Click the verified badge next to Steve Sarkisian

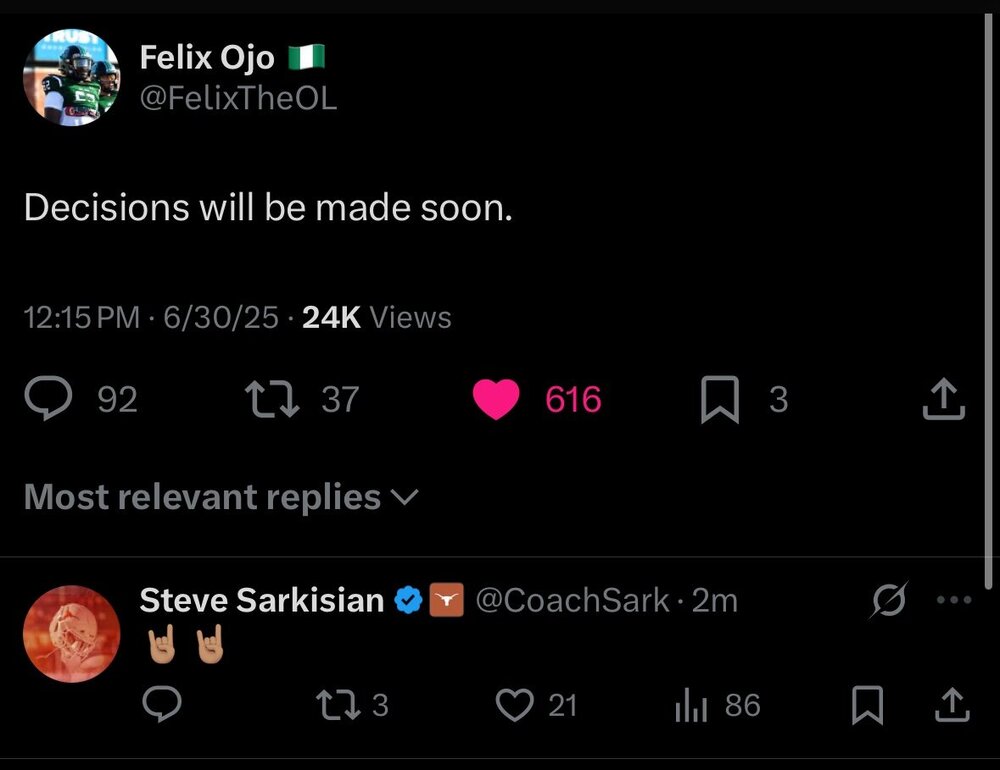[x=409, y=600]
